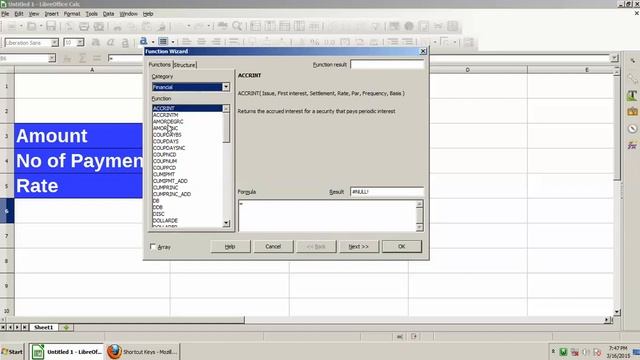640x360 pixels.
Task: Select the Amount cell in the sheet
Action: 78,136
